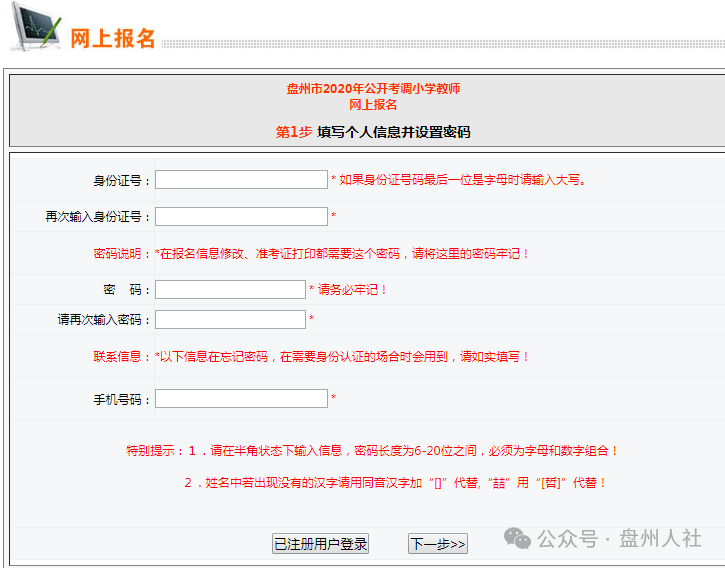The width and height of the screenshot is (725, 568).
Task: Go to the next step with 下一步>>
Action: [437, 544]
